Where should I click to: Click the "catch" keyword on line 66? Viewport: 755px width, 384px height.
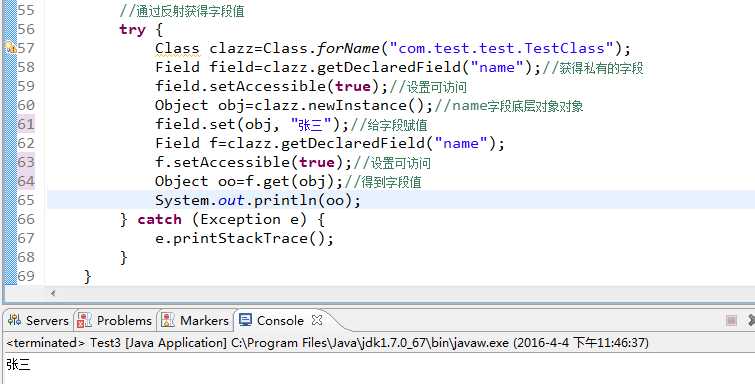pyautogui.click(x=159, y=220)
